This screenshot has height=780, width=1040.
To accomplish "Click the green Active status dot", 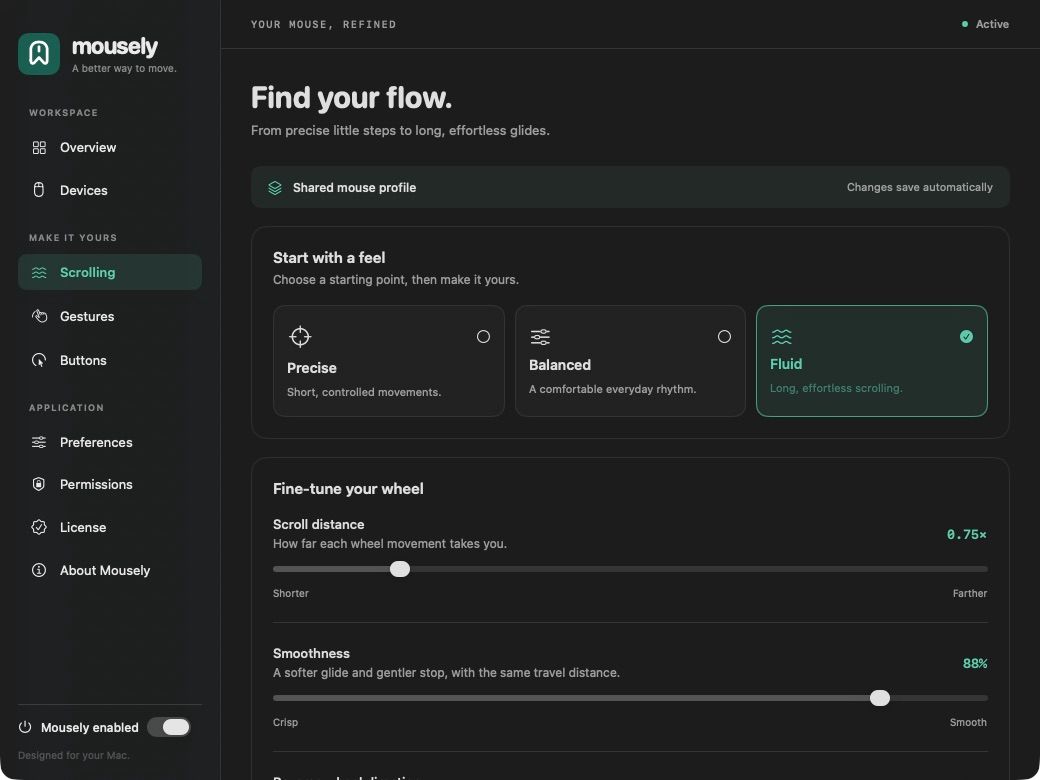I will coord(964,24).
